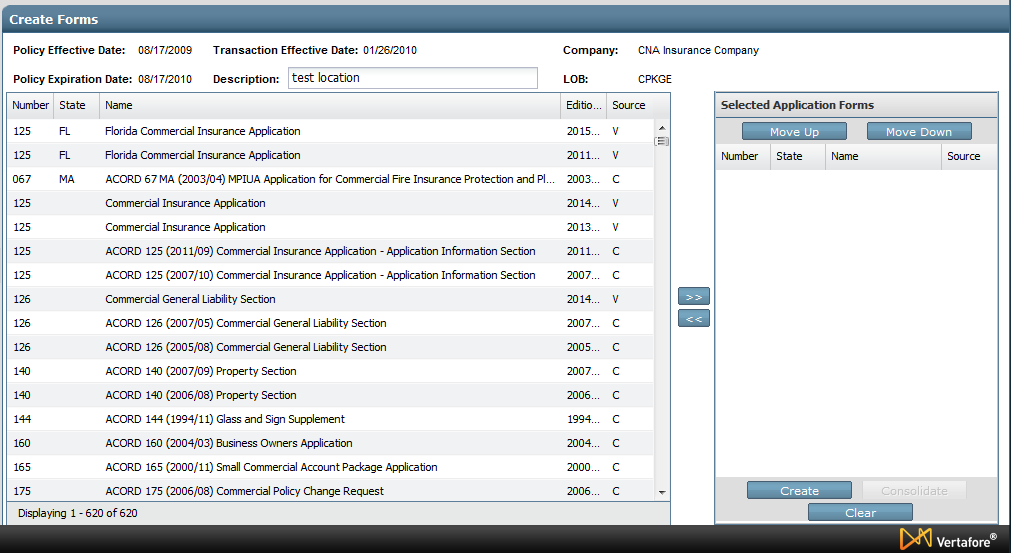Click the << remove forms arrow button
This screenshot has height=553, width=1011.
[693, 319]
